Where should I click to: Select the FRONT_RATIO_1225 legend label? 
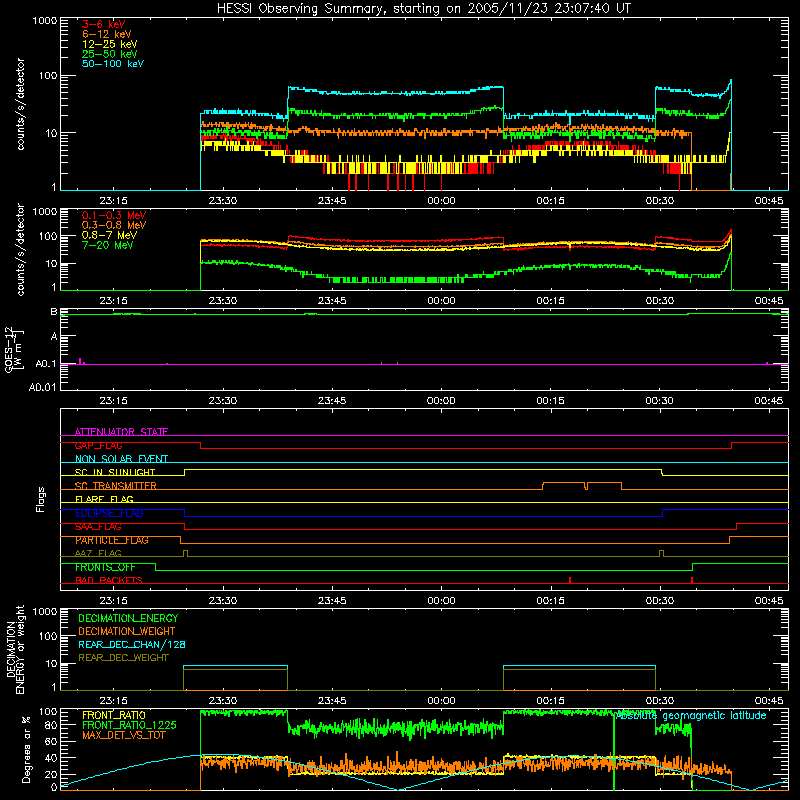pos(129,725)
